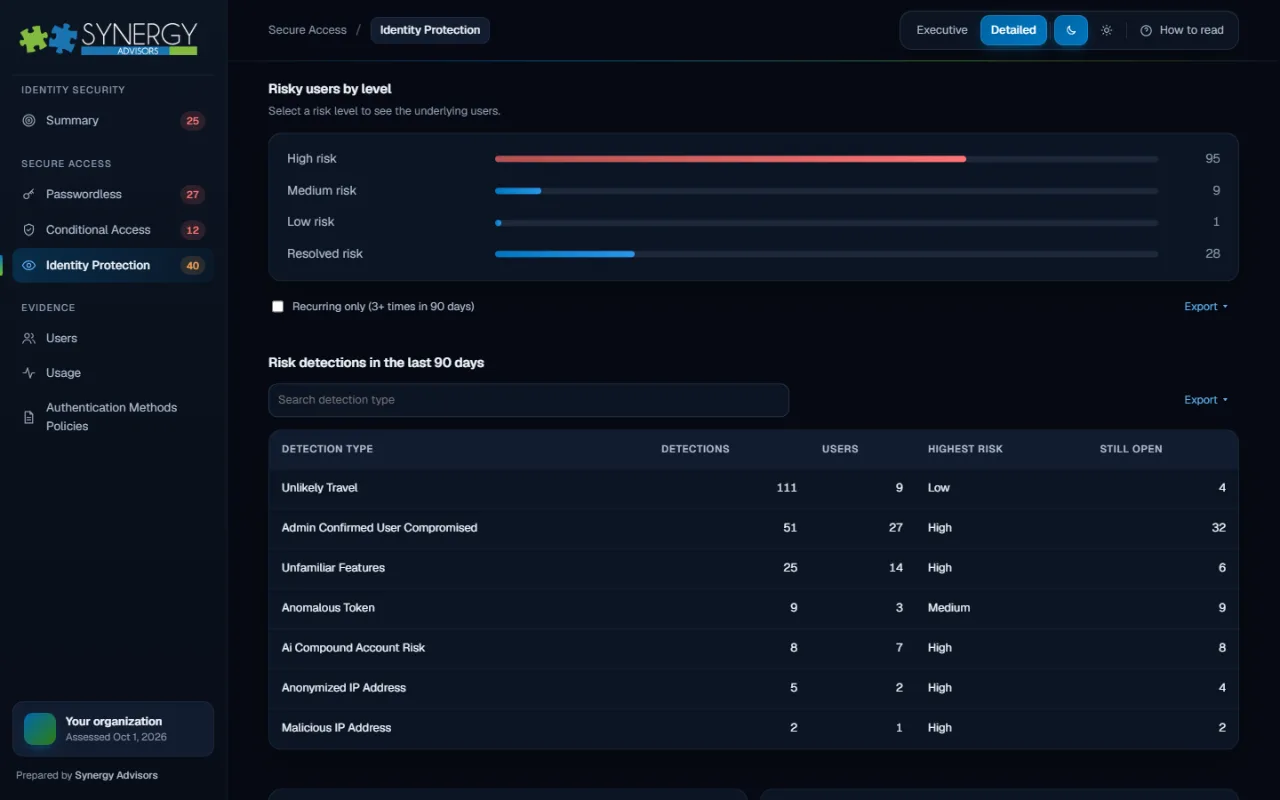
Task: Click the Summary target icon in sidebar
Action: point(29,120)
